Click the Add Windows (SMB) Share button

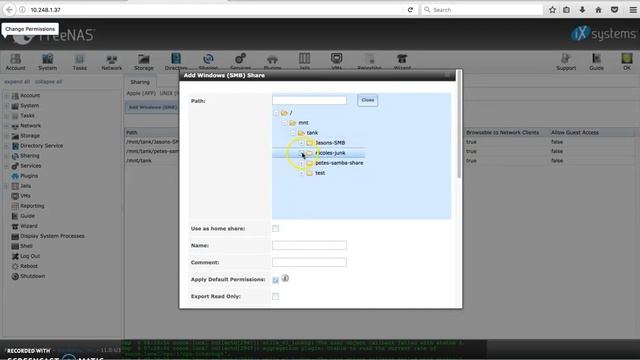152,107
